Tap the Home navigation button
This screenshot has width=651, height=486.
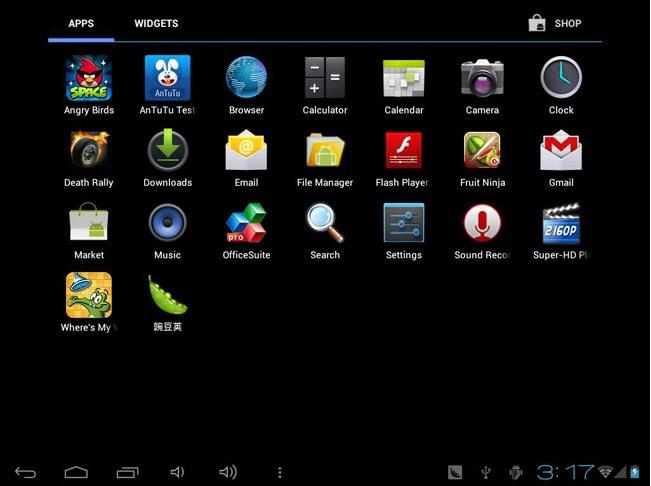[x=76, y=472]
